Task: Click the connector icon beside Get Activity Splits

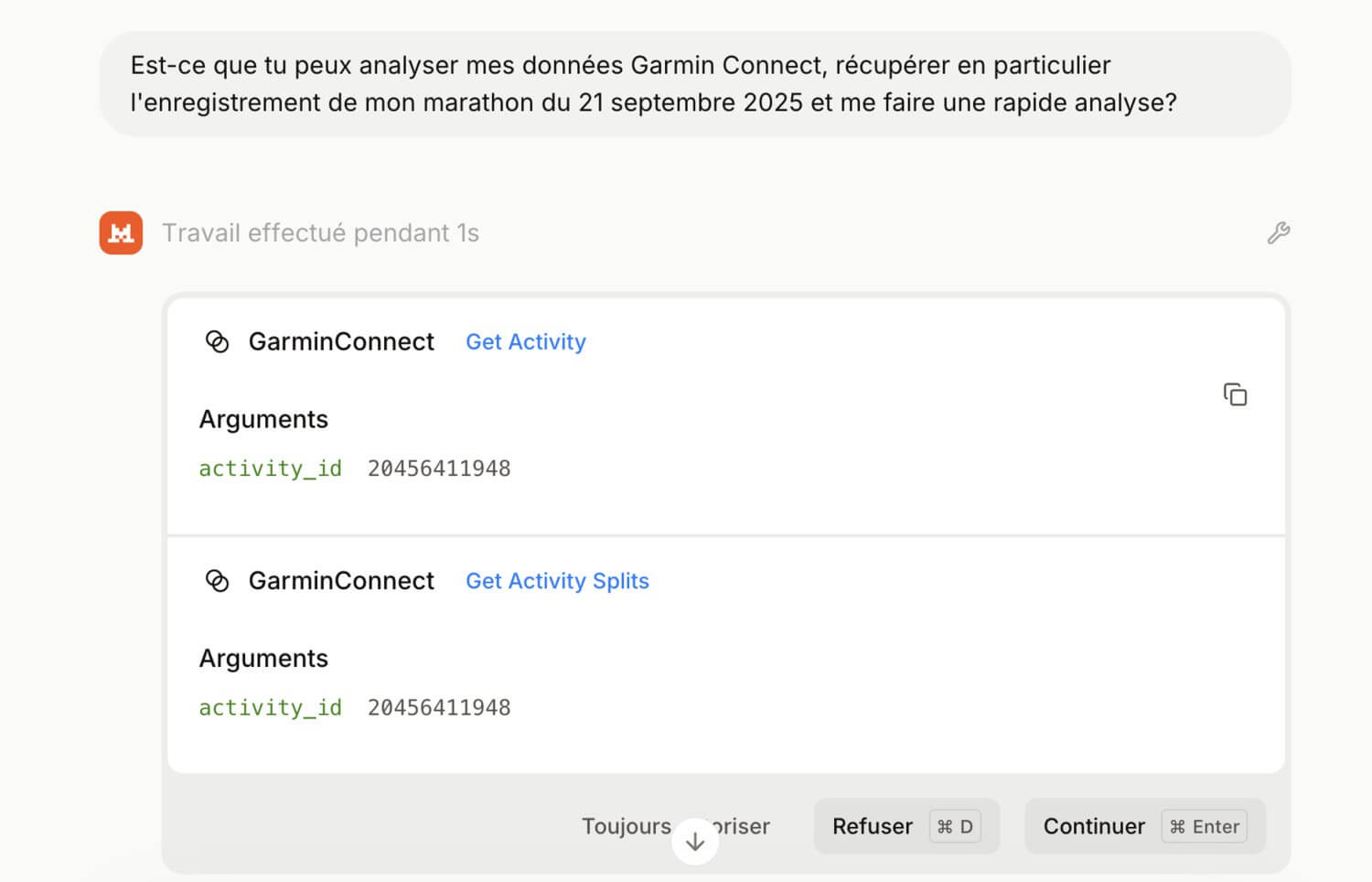Action: (x=217, y=581)
